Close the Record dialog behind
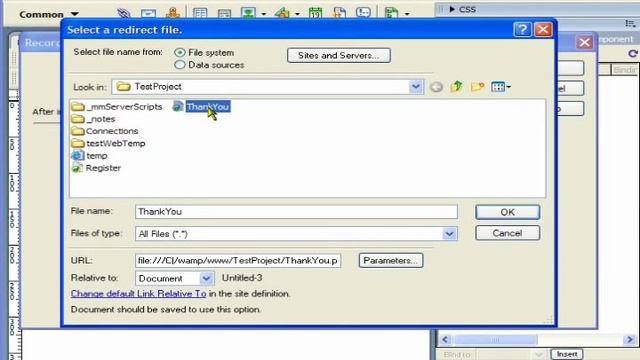 point(584,42)
